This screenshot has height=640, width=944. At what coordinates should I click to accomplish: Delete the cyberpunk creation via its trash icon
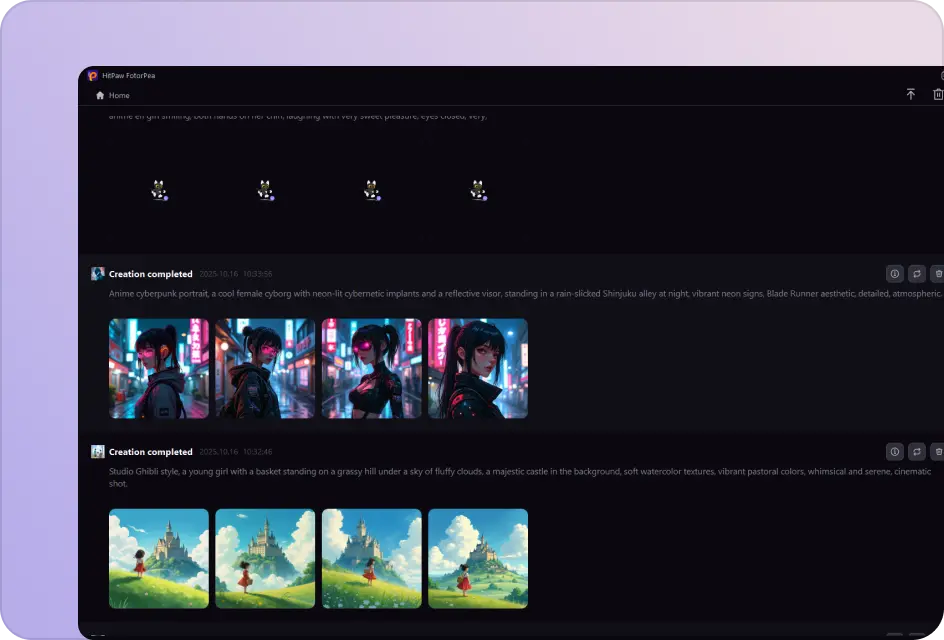click(938, 273)
